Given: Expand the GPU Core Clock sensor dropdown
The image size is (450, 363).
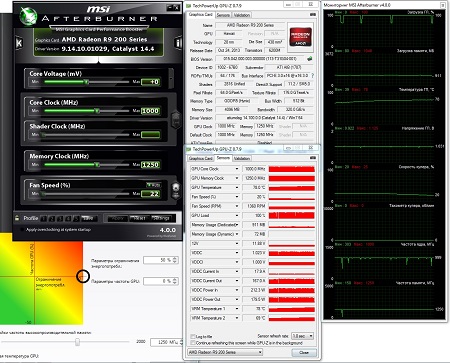Looking at the screenshot, I should pyautogui.click(x=237, y=169).
